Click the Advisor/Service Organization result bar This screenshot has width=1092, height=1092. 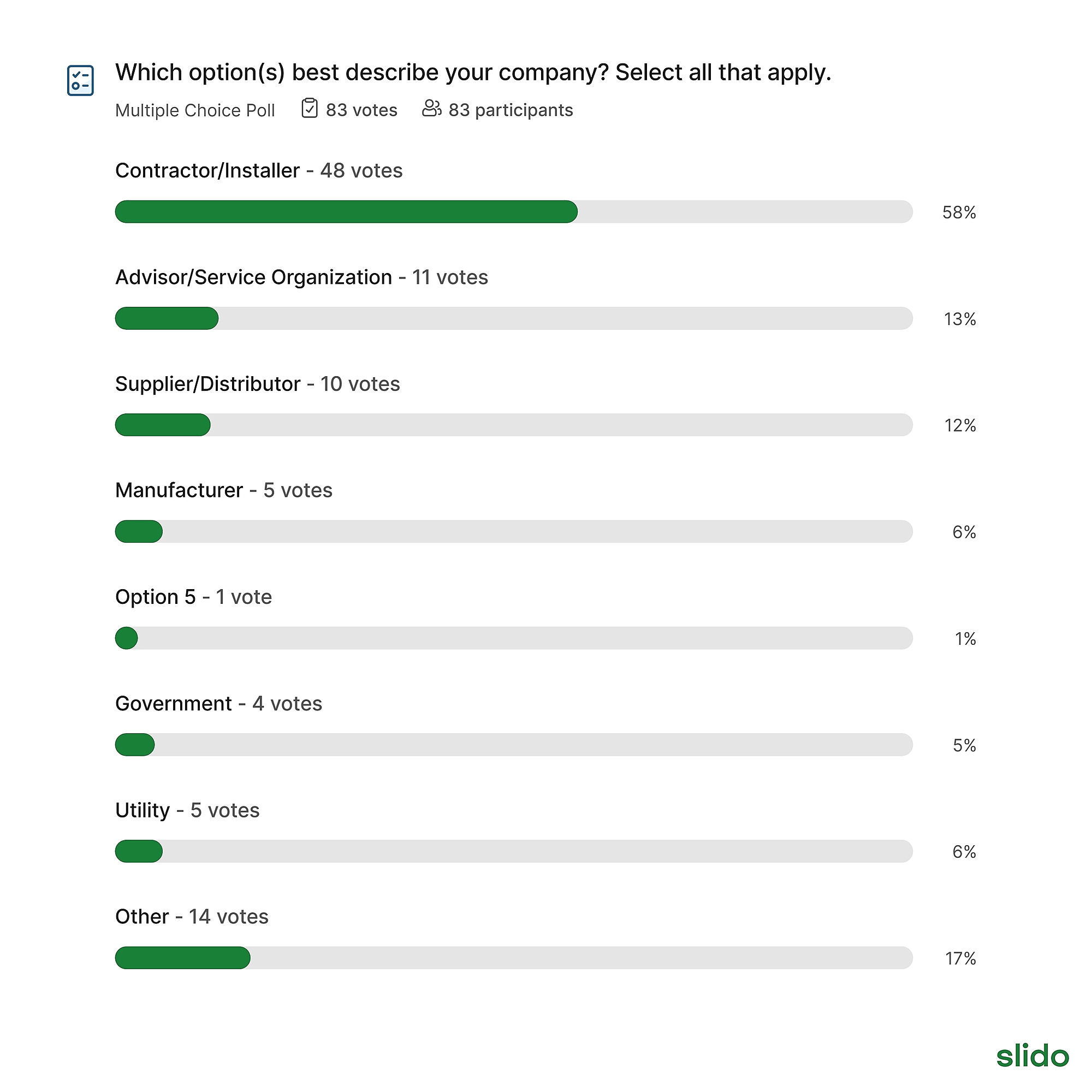click(x=514, y=318)
